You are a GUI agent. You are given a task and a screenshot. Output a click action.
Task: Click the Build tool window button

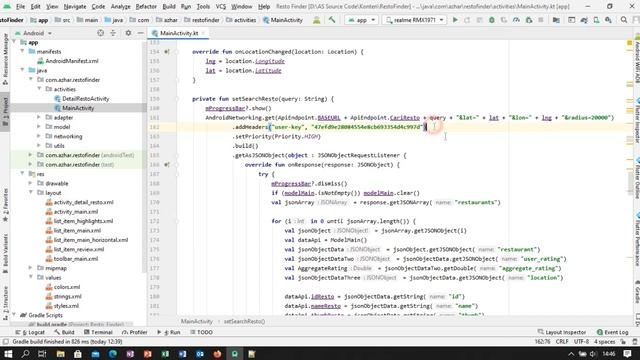click(64, 332)
